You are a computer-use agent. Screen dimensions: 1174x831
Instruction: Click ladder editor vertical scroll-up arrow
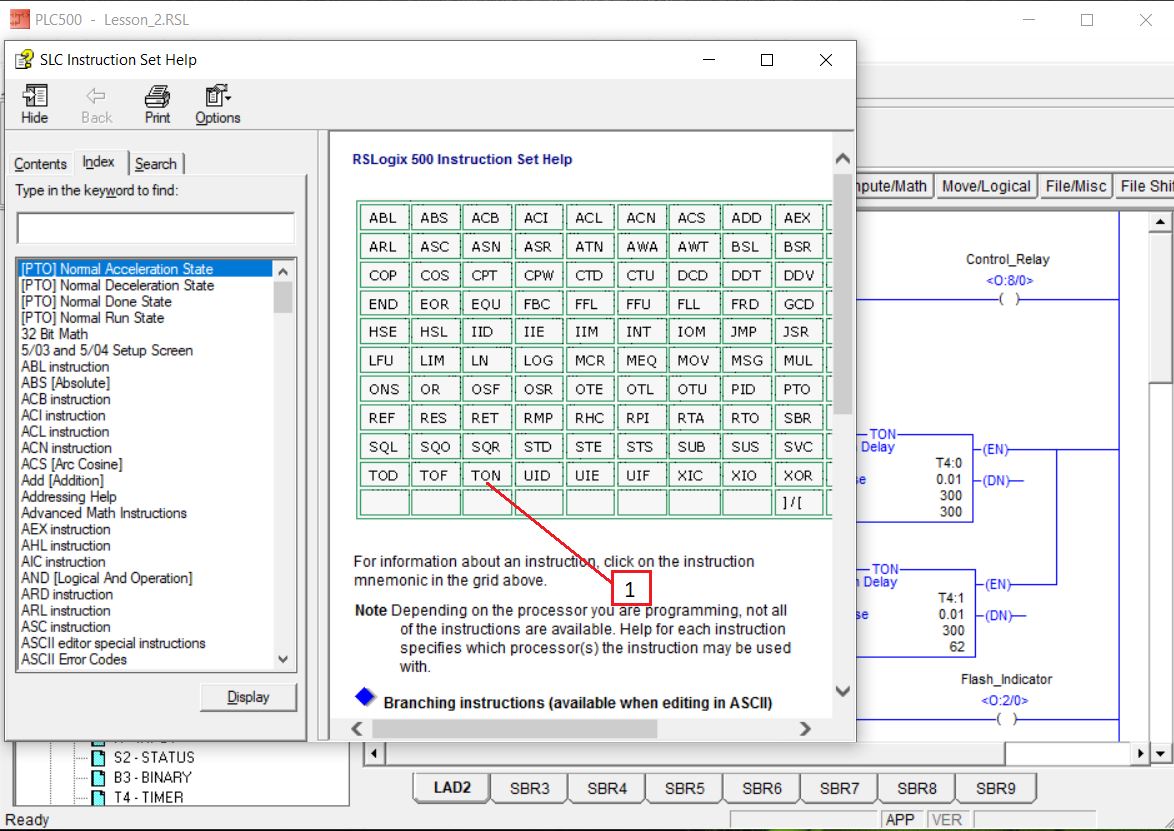[1160, 222]
